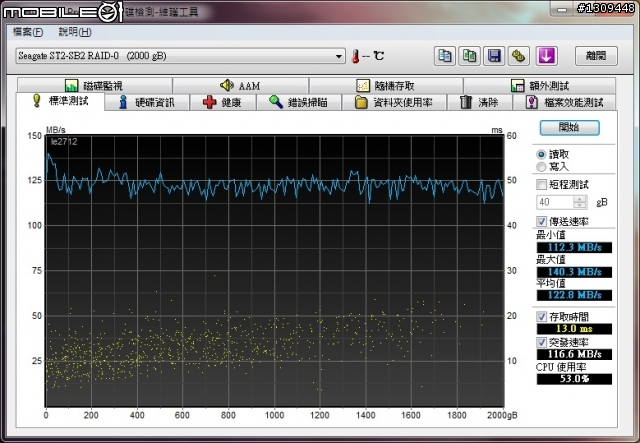640x443 pixels.
Task: Open the options gear icon
Action: pos(518,56)
